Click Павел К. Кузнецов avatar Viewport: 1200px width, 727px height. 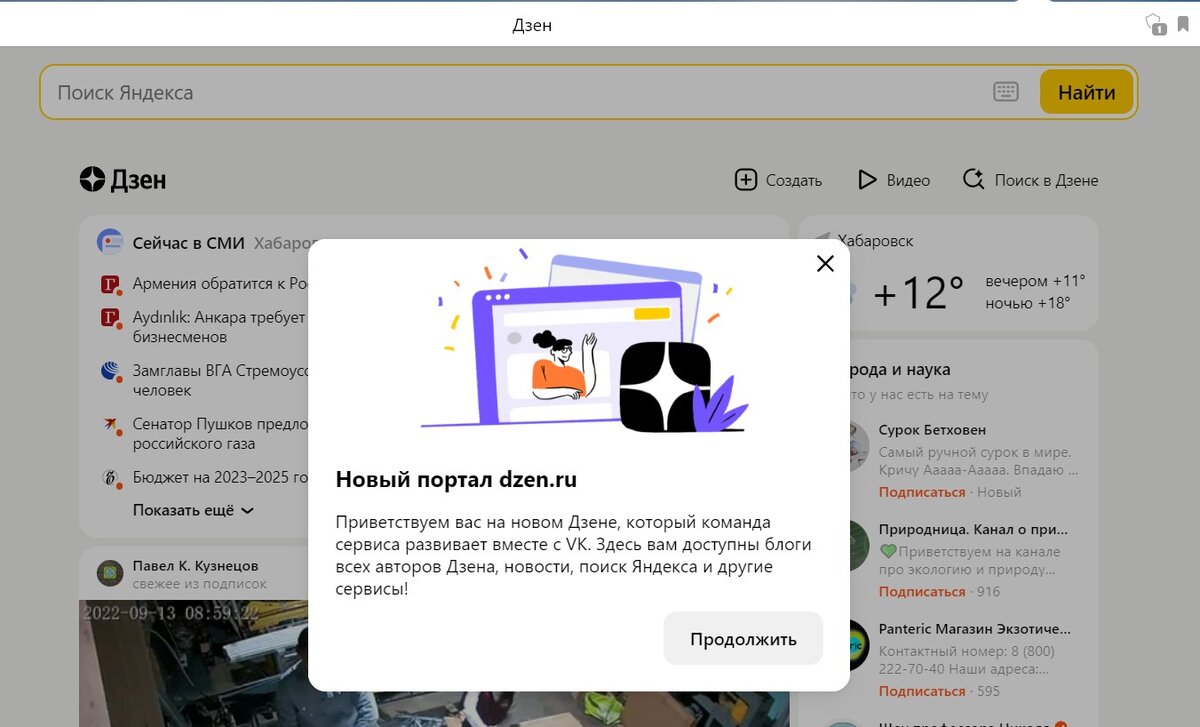point(110,573)
